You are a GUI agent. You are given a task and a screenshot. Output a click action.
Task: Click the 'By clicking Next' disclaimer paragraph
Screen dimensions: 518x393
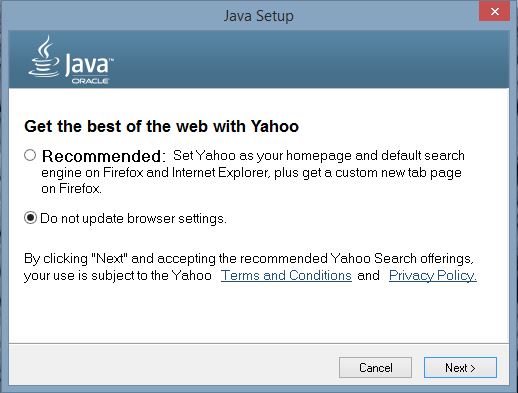coord(250,267)
